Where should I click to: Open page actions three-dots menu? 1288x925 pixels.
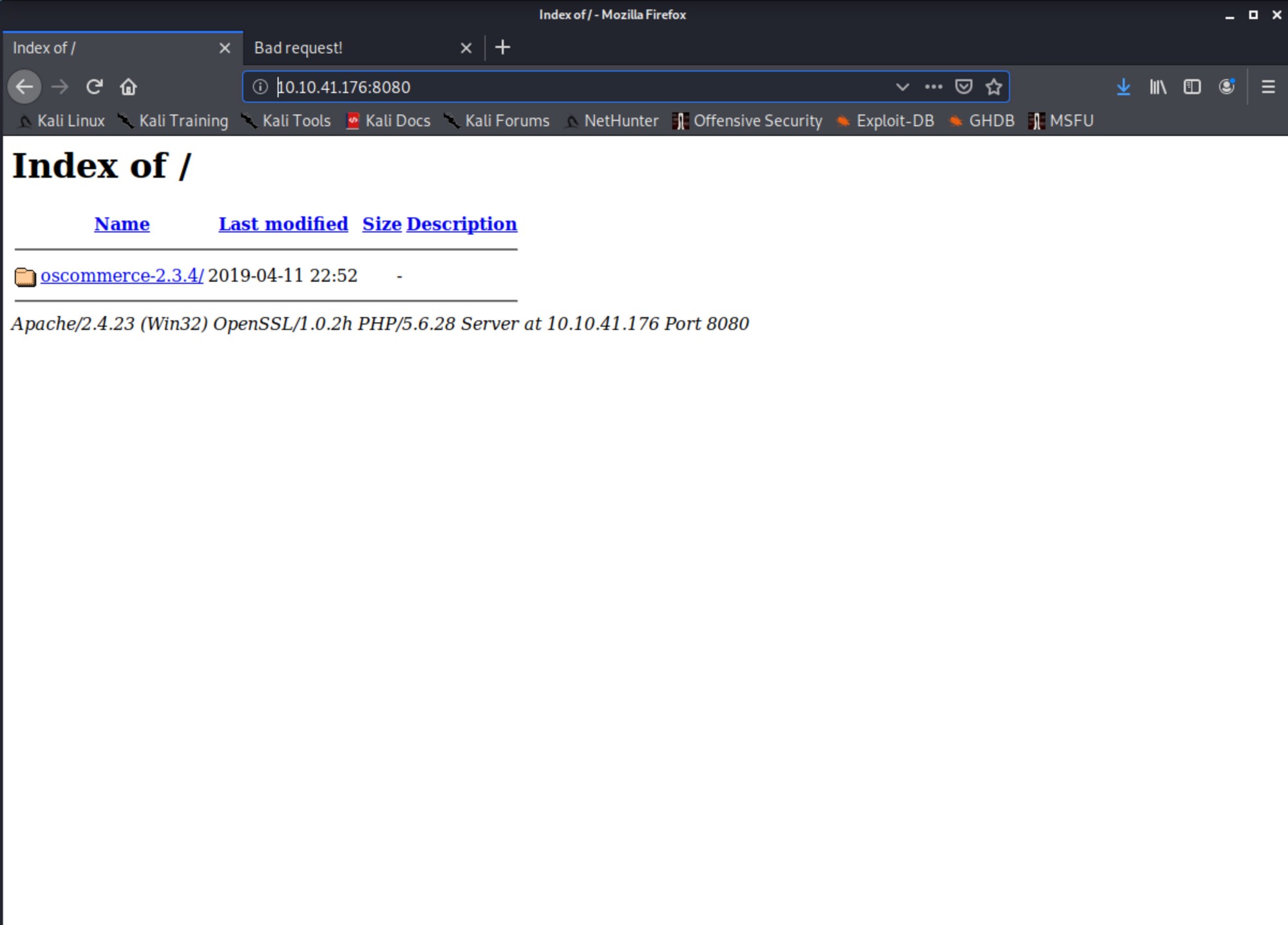[x=933, y=87]
